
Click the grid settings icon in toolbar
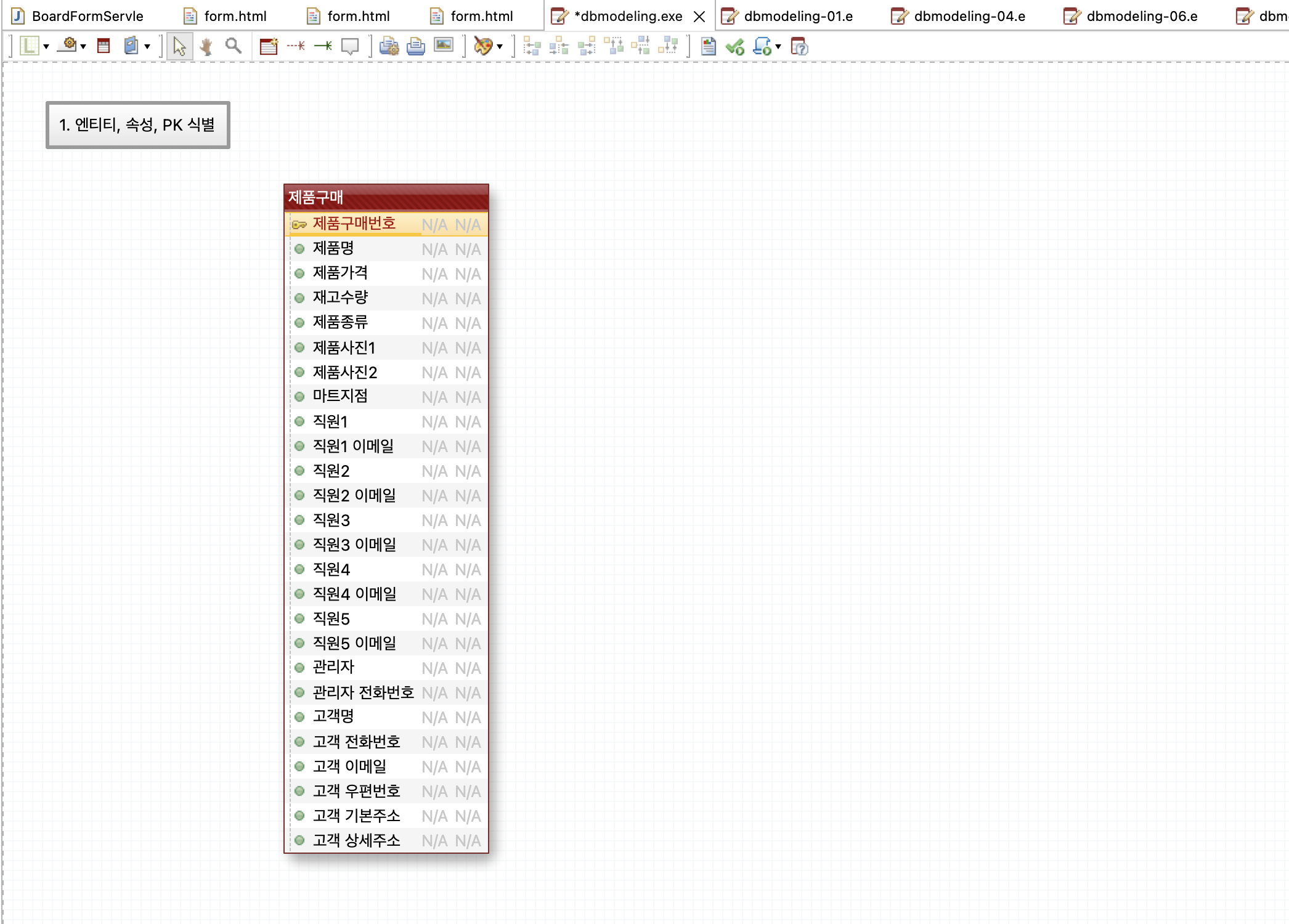29,46
